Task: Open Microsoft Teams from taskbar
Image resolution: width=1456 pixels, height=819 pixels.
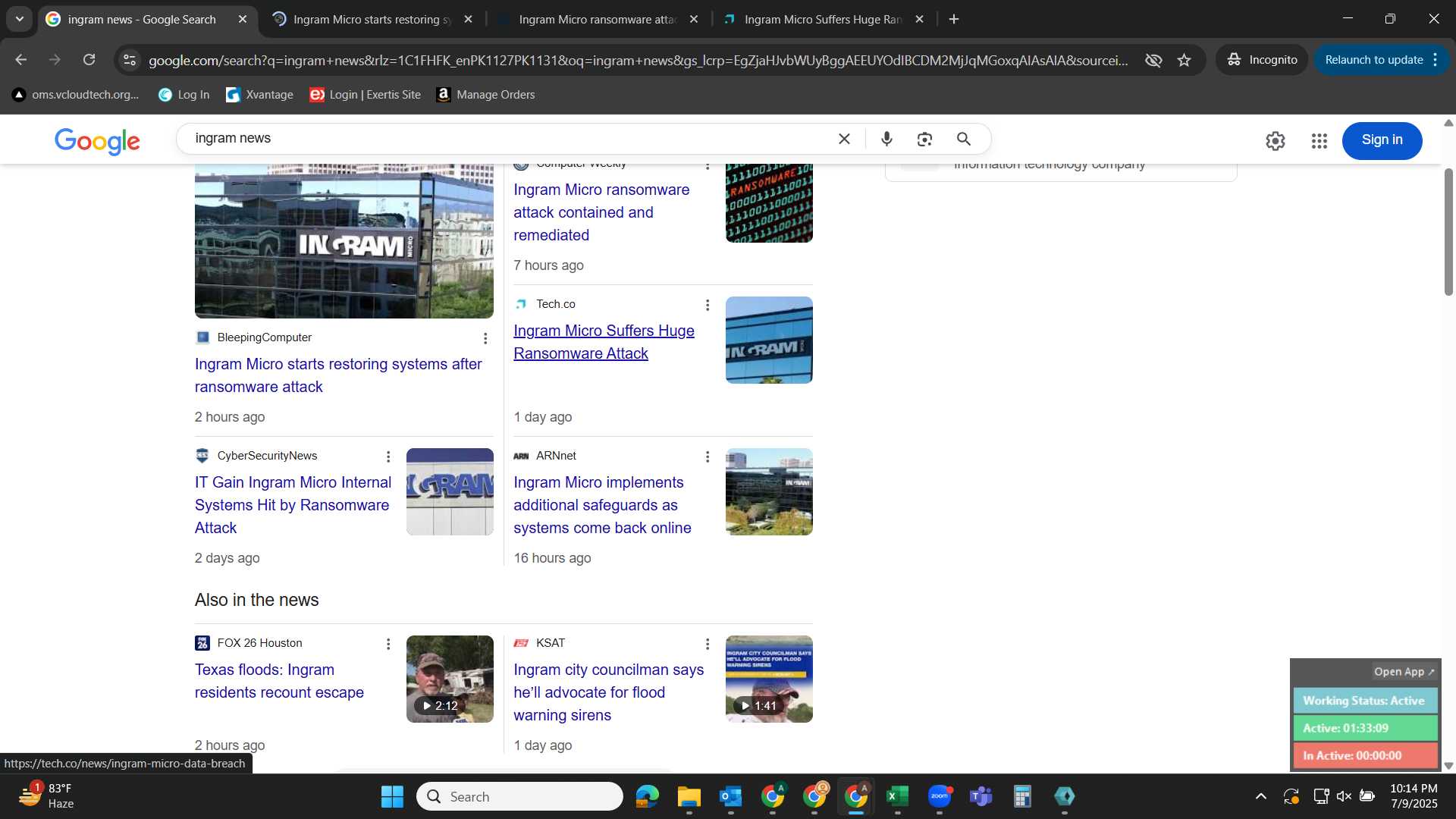Action: [x=981, y=796]
